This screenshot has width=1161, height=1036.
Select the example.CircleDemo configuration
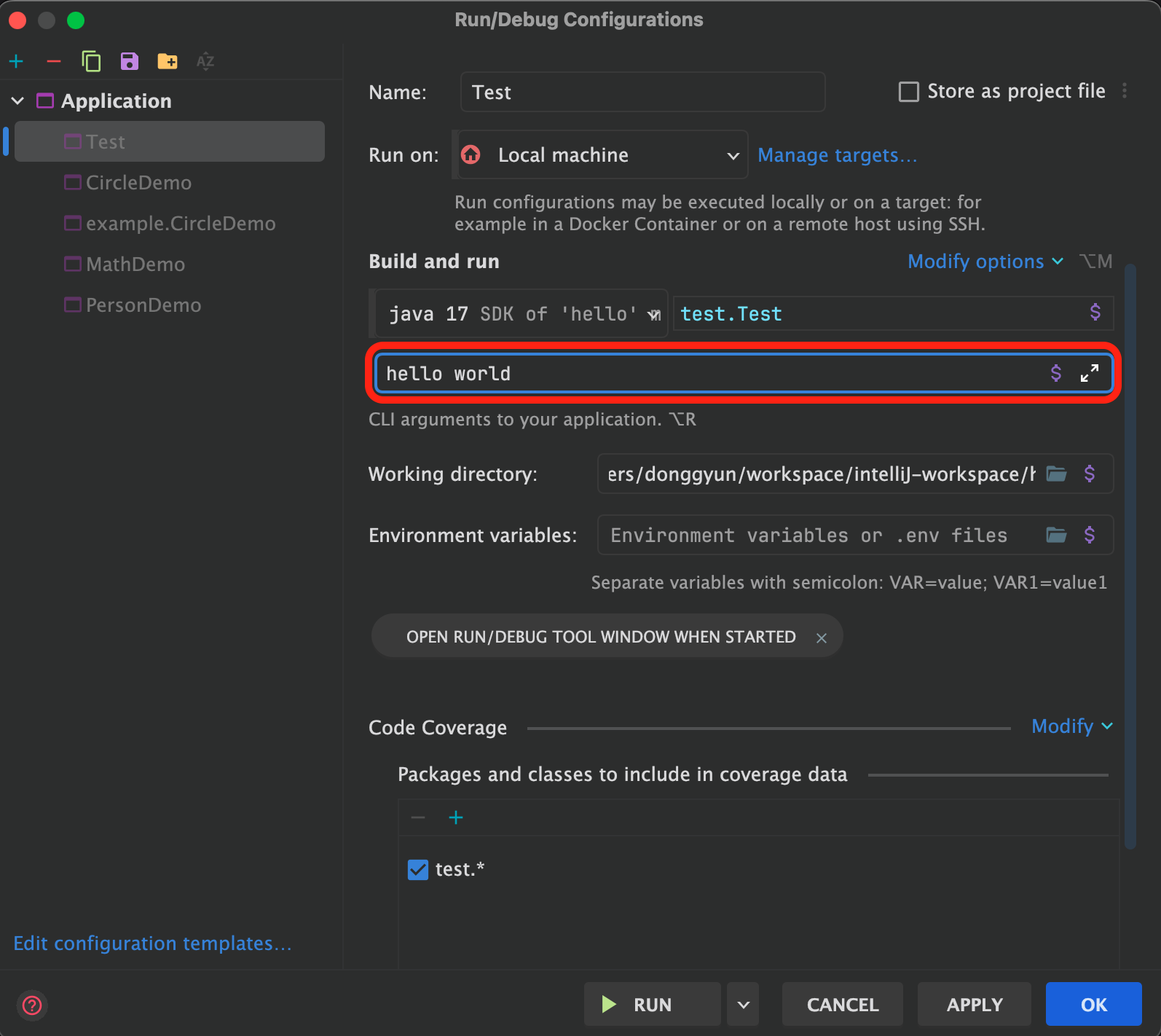(170, 223)
